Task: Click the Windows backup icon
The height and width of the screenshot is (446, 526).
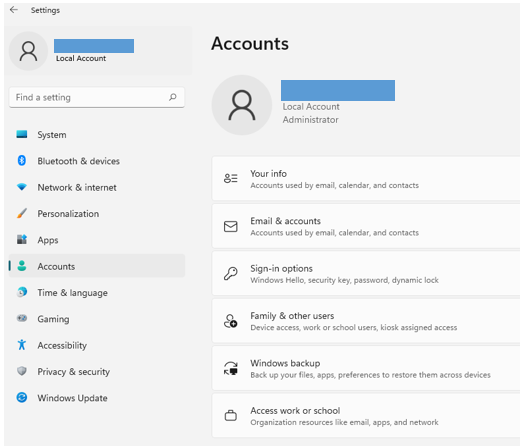Action: click(231, 368)
